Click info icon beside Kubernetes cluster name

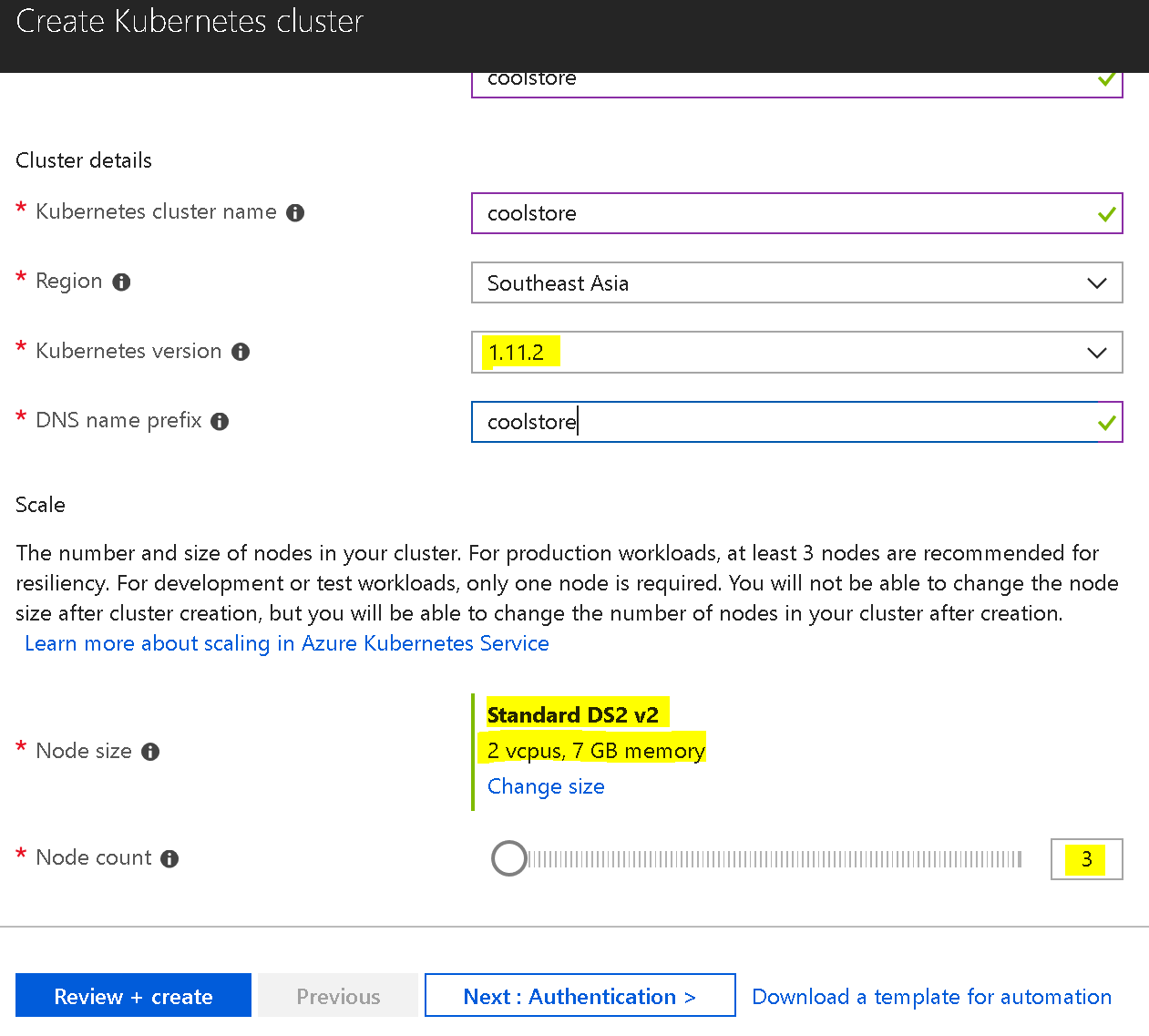point(295,213)
